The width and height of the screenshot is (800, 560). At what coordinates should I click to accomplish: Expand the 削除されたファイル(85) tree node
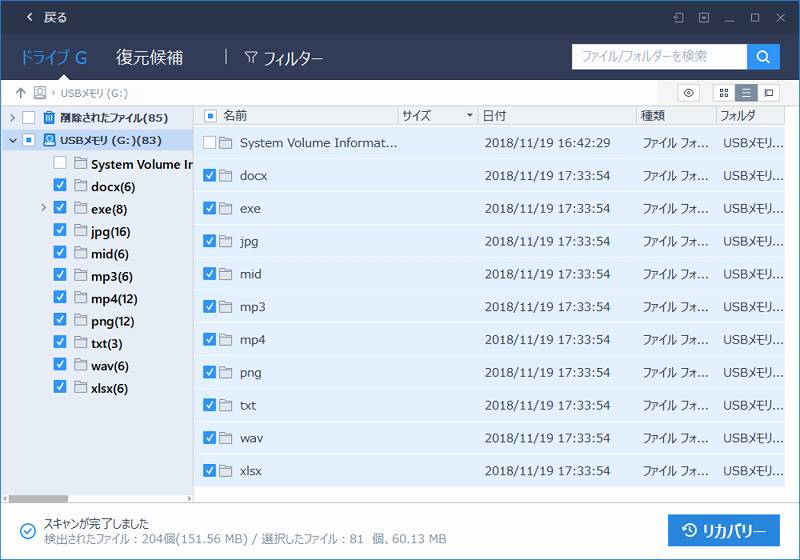click(x=12, y=117)
